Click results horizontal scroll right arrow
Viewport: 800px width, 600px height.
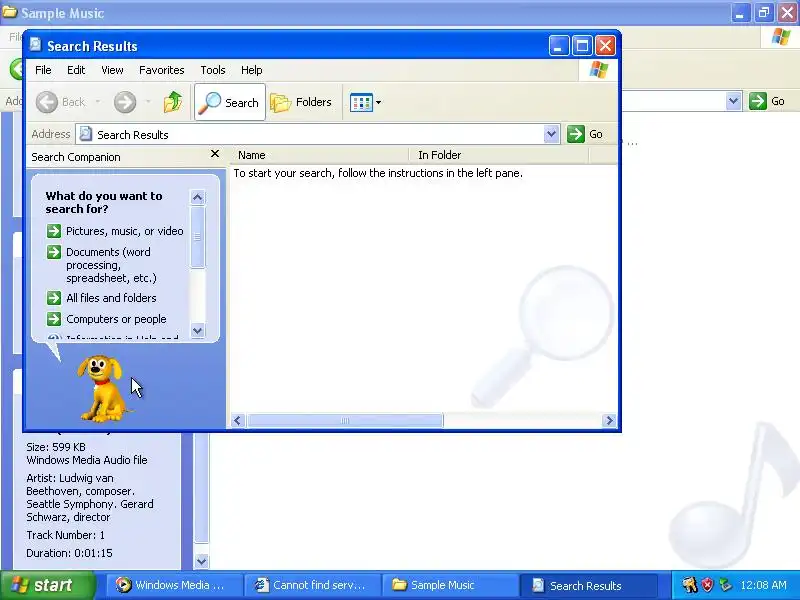coord(609,421)
